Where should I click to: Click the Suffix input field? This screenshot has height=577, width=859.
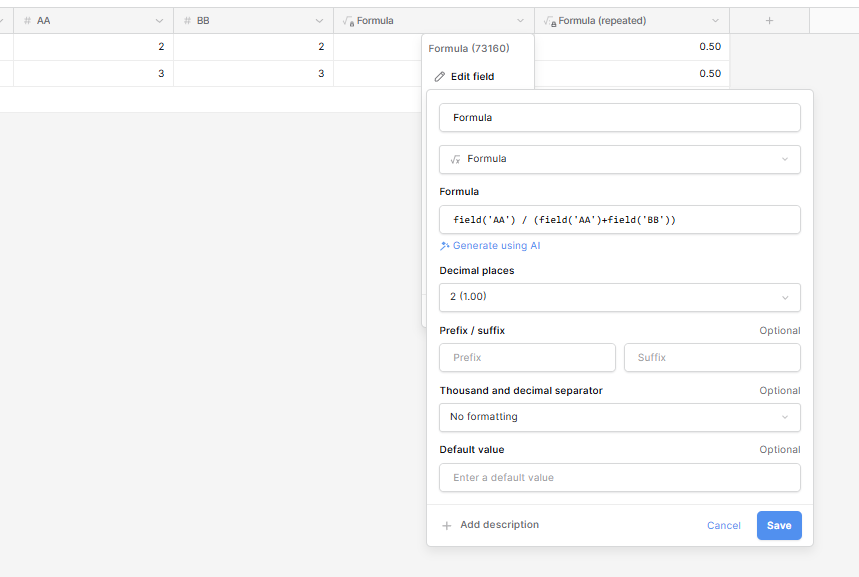point(712,357)
